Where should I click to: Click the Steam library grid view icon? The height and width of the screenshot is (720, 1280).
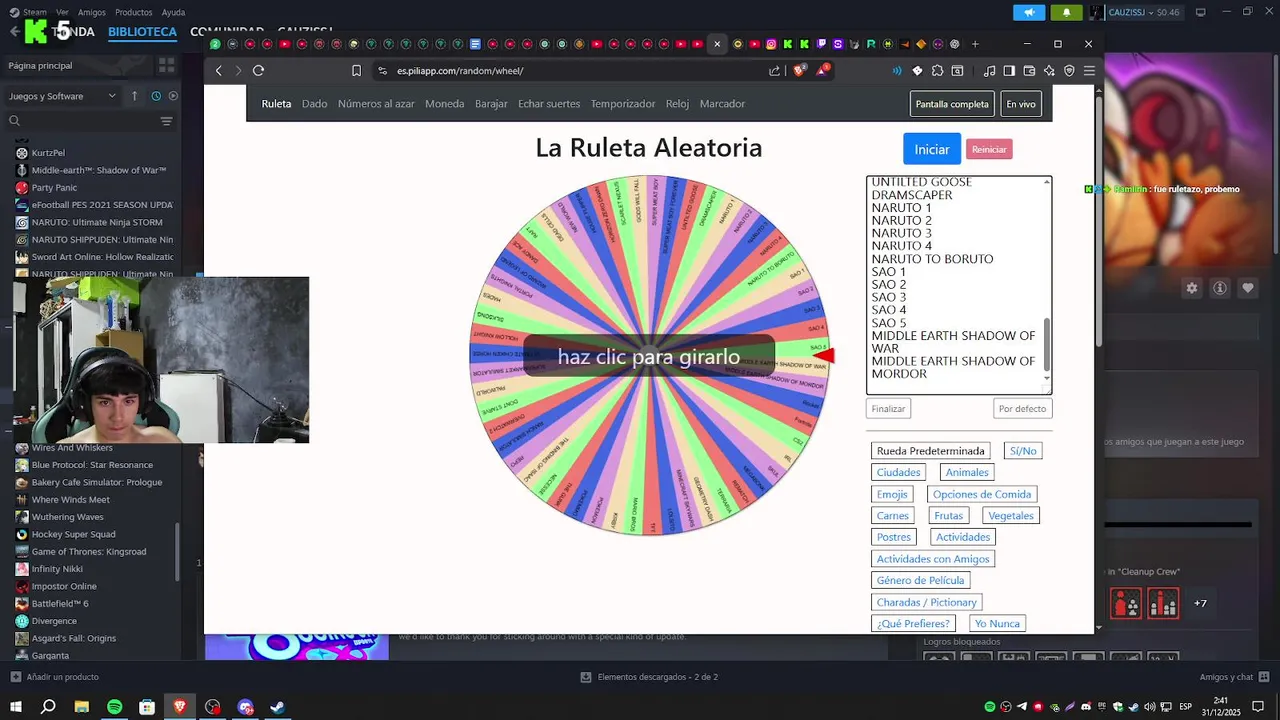tap(166, 65)
